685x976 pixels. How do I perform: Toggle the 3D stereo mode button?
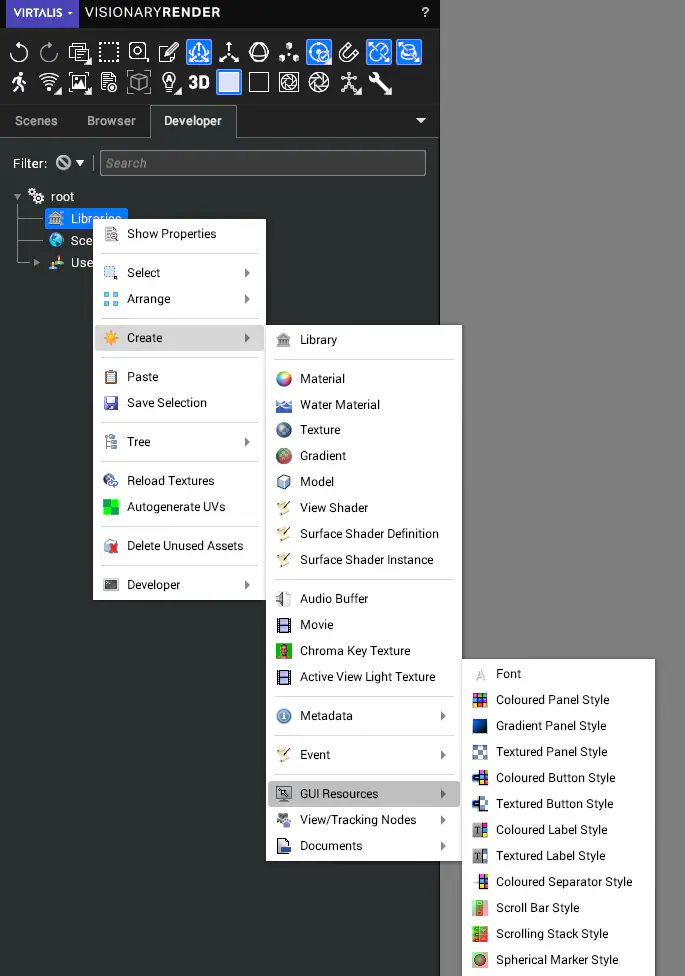coord(199,82)
